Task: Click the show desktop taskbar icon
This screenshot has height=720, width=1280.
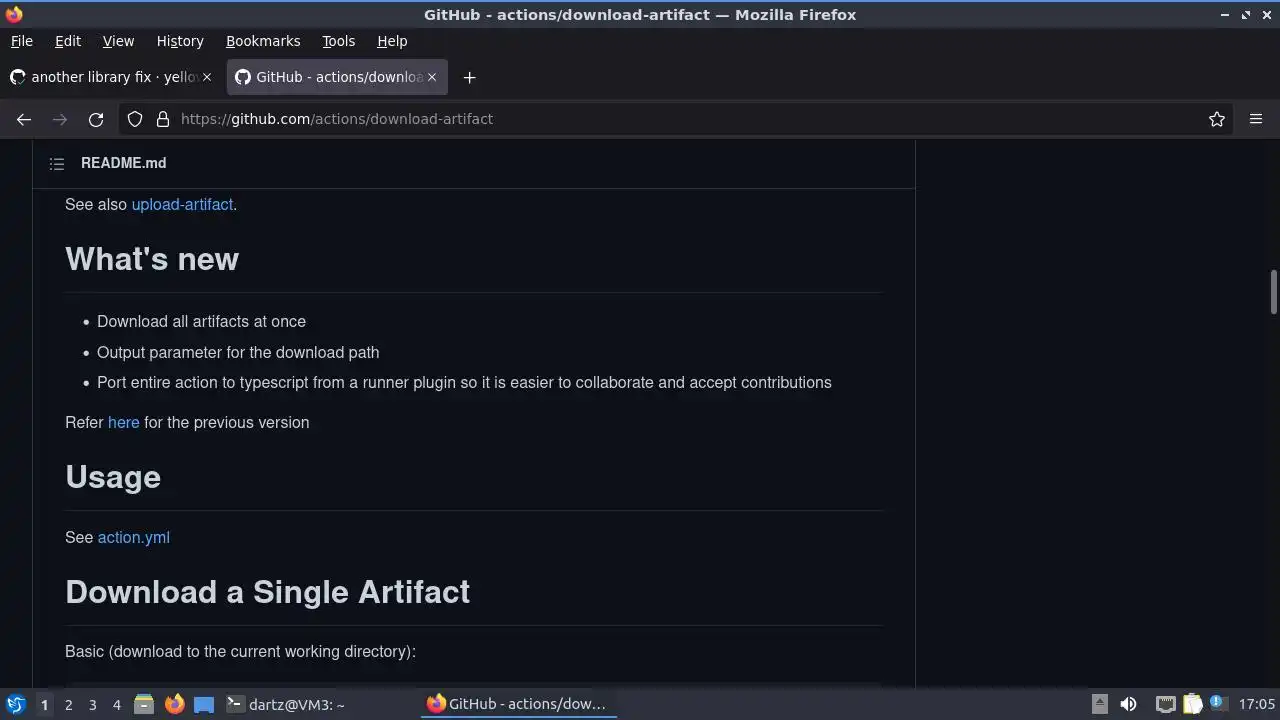Action: pyautogui.click(x=204, y=704)
